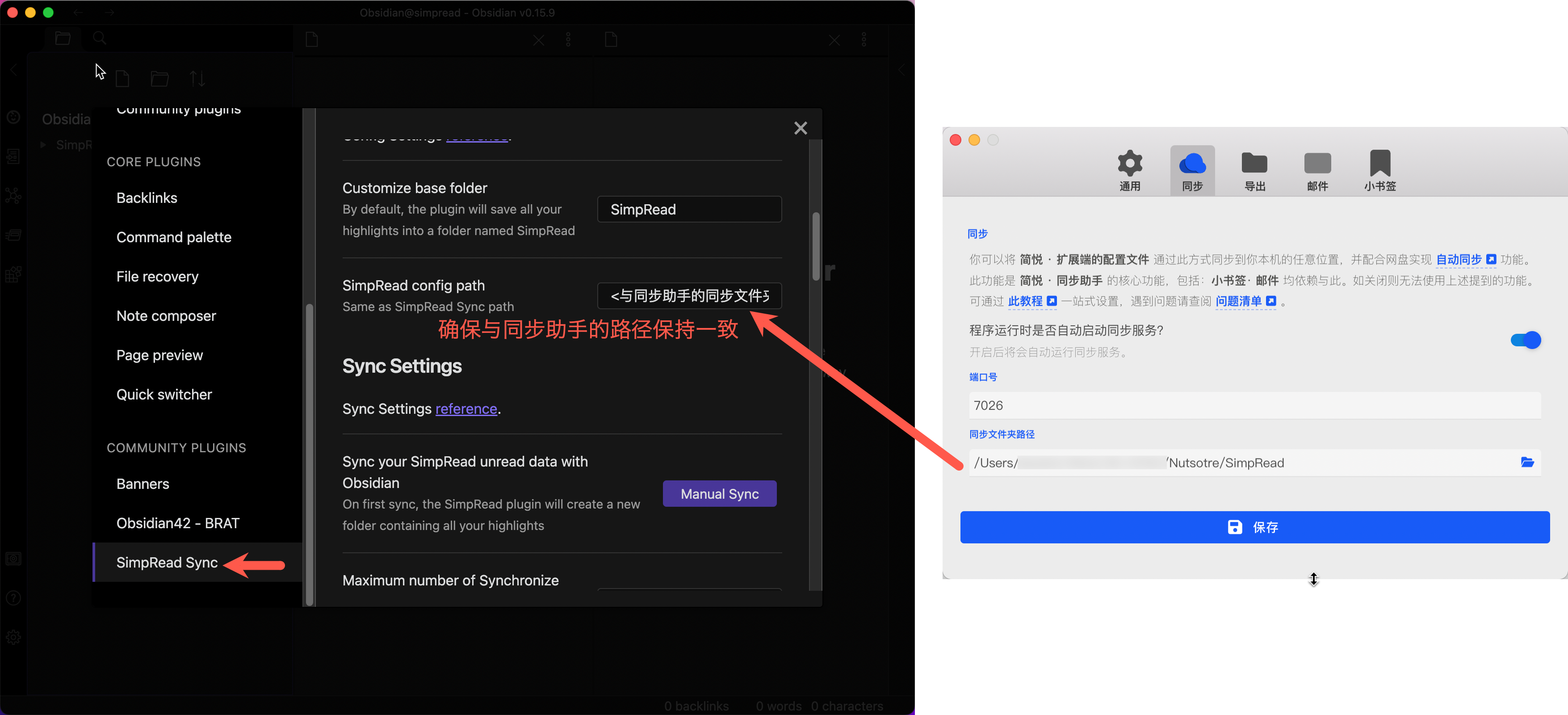This screenshot has height=715, width=1568.
Task: Close the Obsidian settings dialog with X
Action: pos(801,128)
